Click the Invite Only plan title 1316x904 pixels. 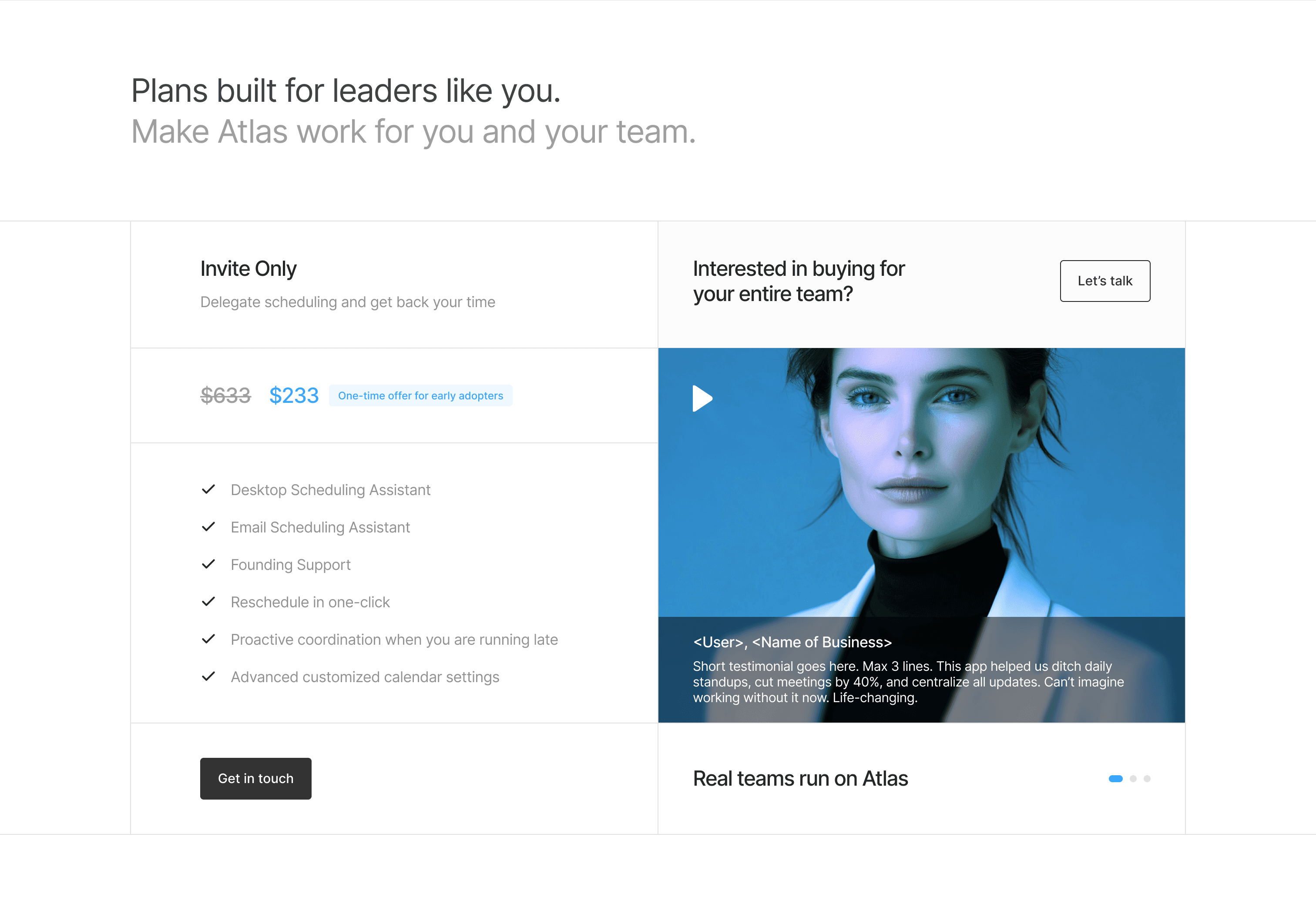(248, 269)
